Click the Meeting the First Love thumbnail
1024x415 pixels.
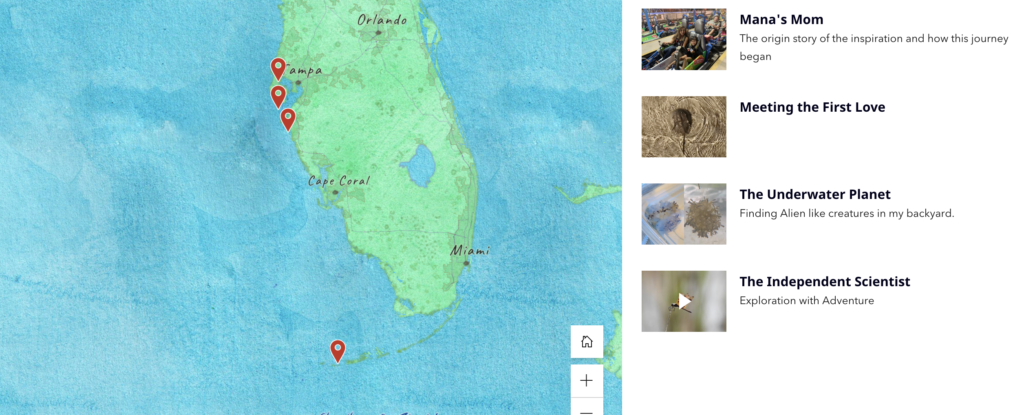(x=684, y=127)
